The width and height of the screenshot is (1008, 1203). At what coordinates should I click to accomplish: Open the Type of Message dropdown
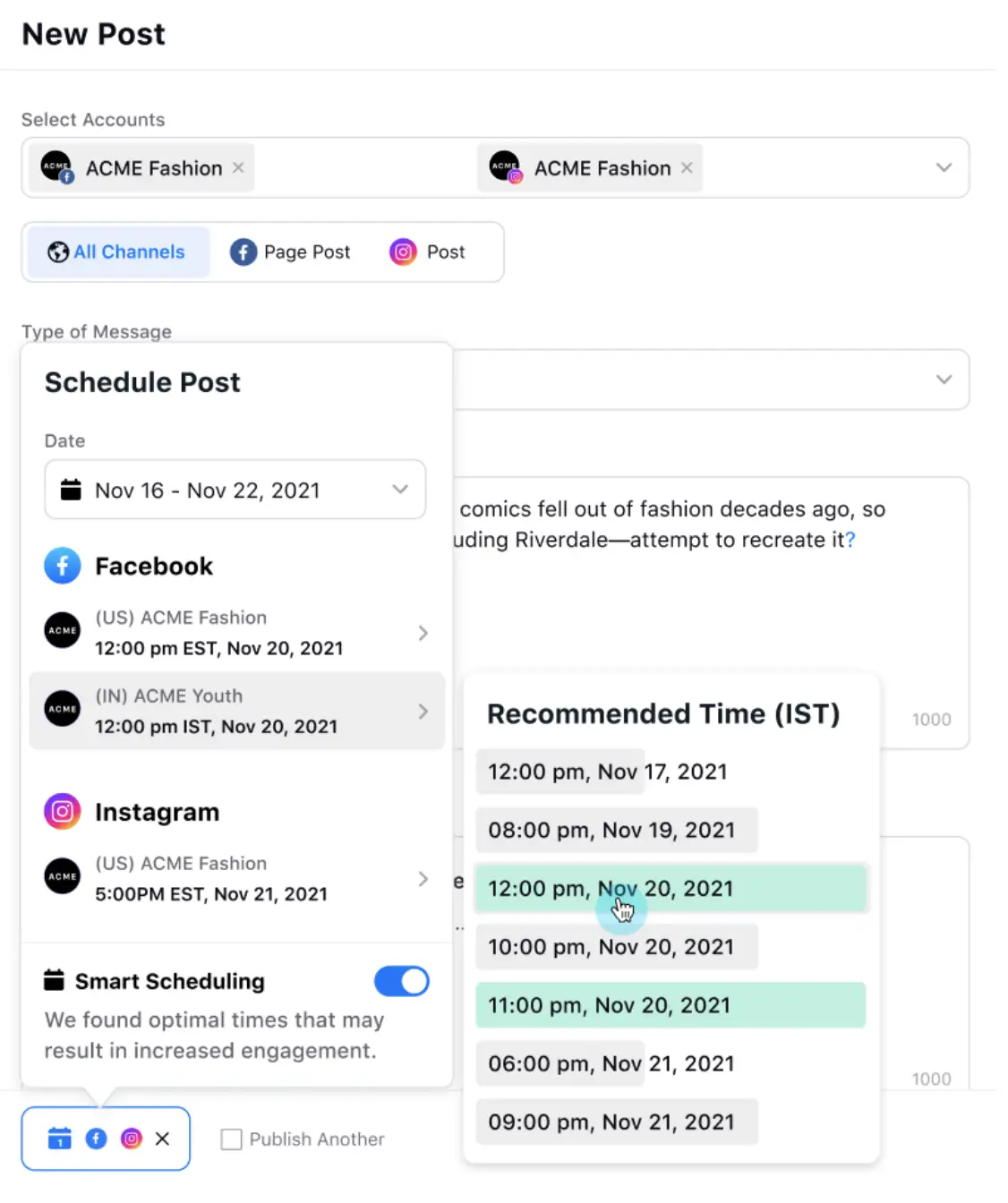point(944,380)
